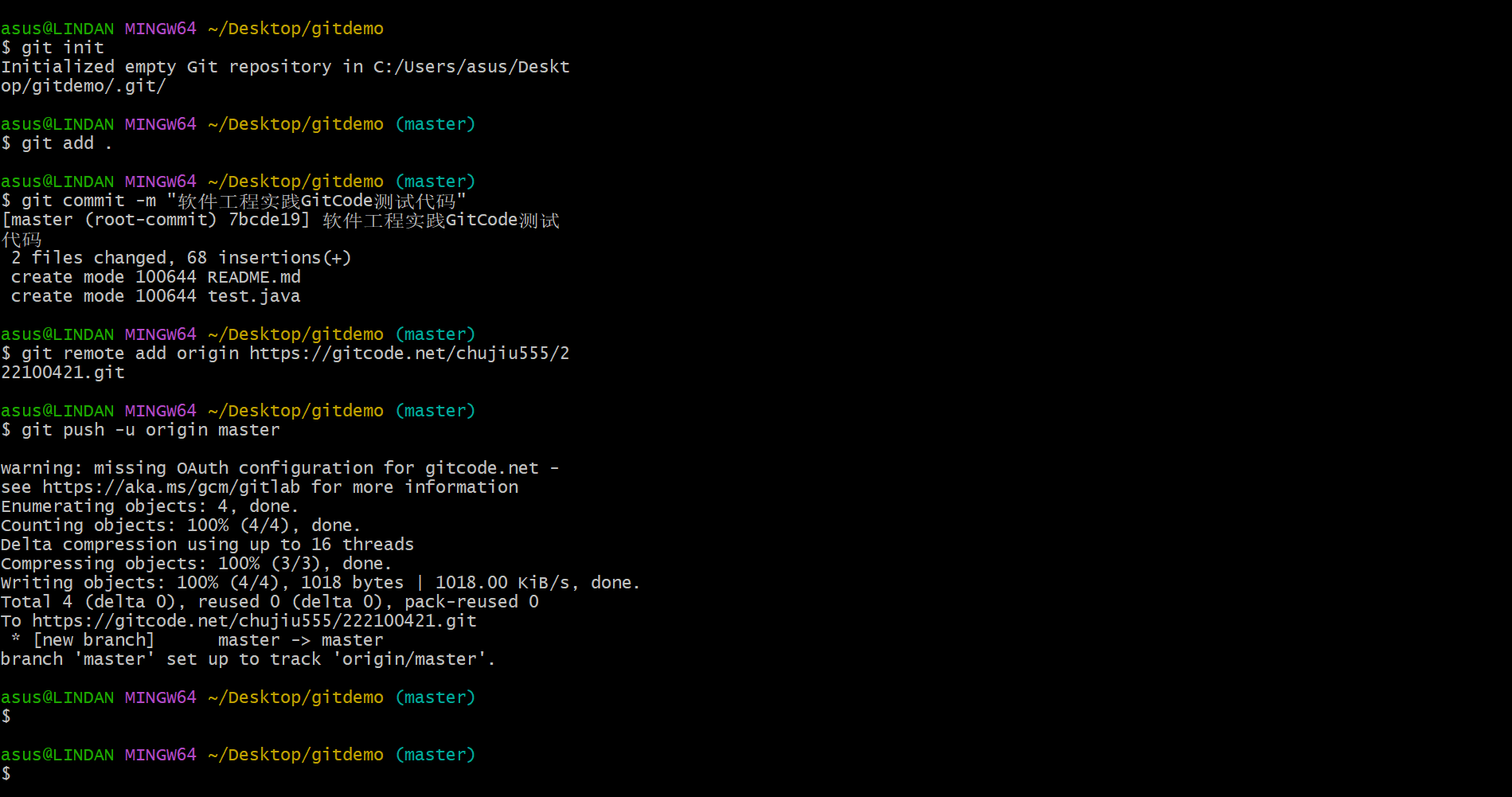Viewport: 1512px width, 797px height.
Task: Click the 'Enumerating objects: 4, done.' line
Action: coord(150,506)
